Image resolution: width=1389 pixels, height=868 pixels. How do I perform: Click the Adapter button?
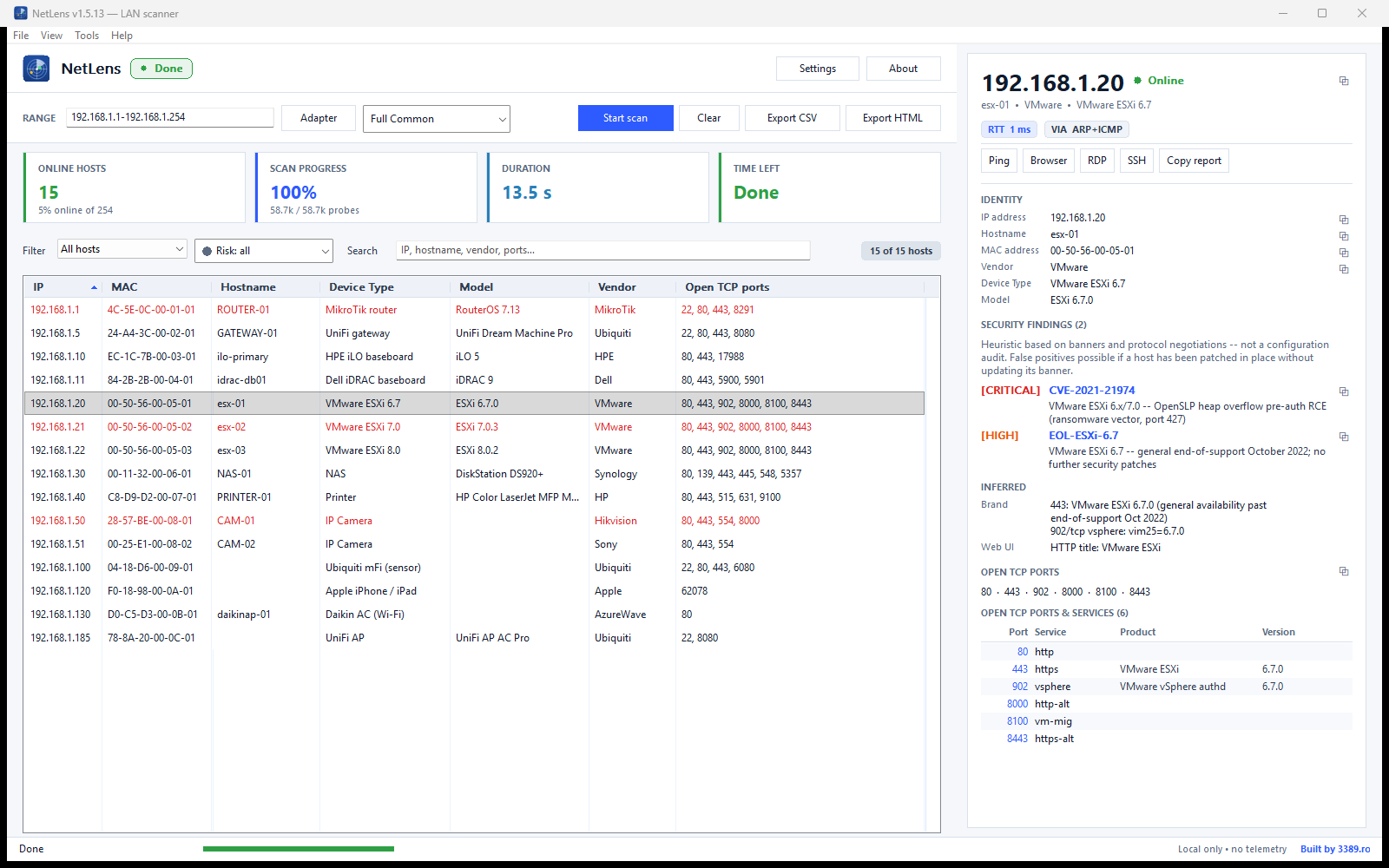[x=319, y=118]
